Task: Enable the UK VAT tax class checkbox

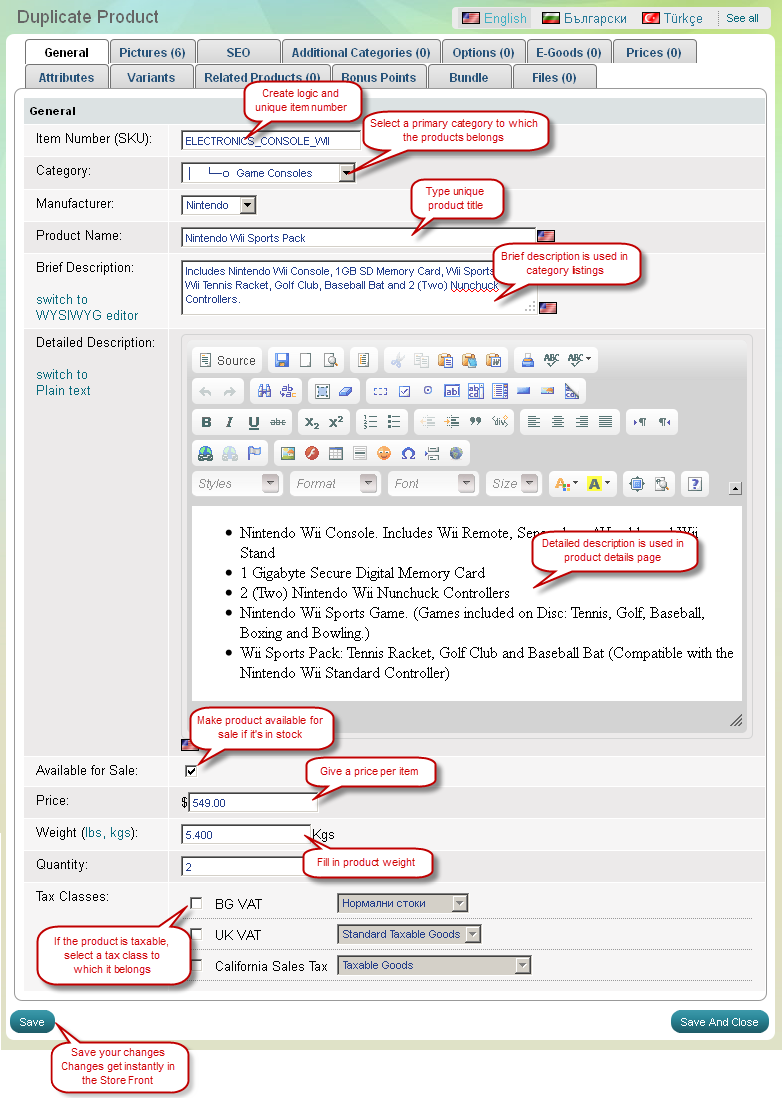Action: [196, 935]
